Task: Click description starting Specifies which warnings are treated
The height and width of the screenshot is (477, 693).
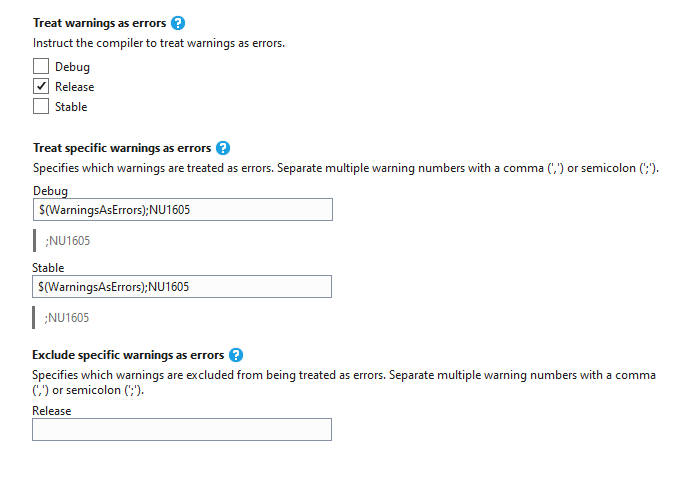Action: click(x=346, y=168)
